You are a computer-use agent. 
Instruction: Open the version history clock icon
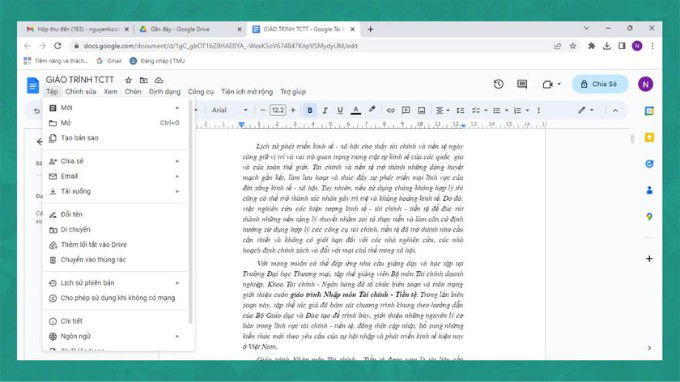[498, 84]
